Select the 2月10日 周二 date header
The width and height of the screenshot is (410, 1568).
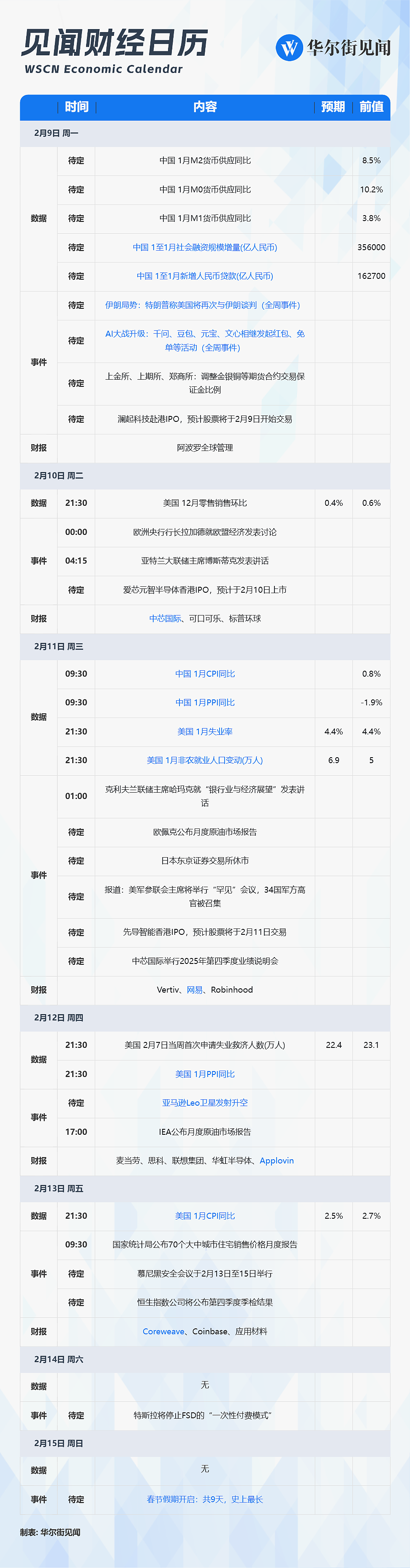tap(59, 476)
